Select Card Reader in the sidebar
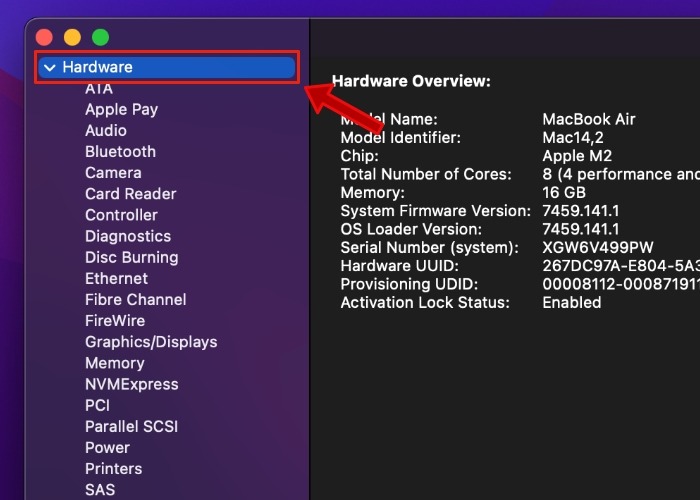 coord(131,194)
